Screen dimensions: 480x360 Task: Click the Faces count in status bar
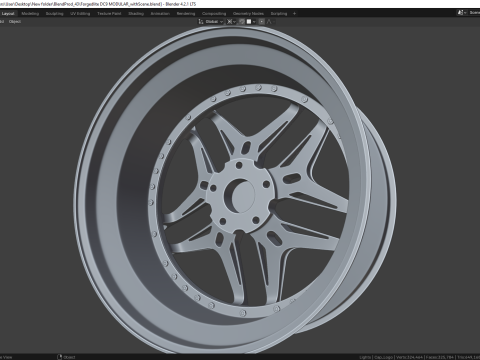click(x=440, y=357)
